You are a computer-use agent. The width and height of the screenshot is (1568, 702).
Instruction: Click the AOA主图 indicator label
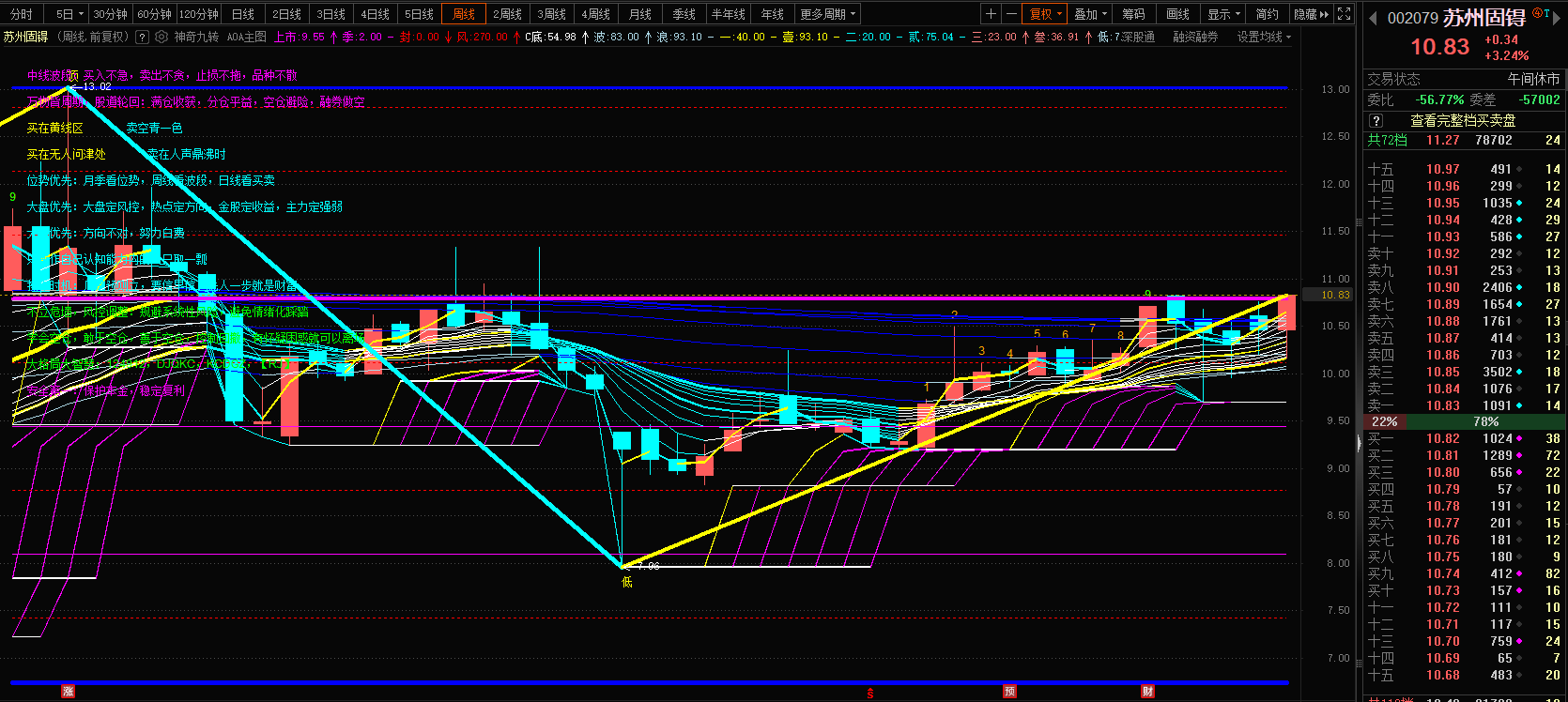click(247, 38)
